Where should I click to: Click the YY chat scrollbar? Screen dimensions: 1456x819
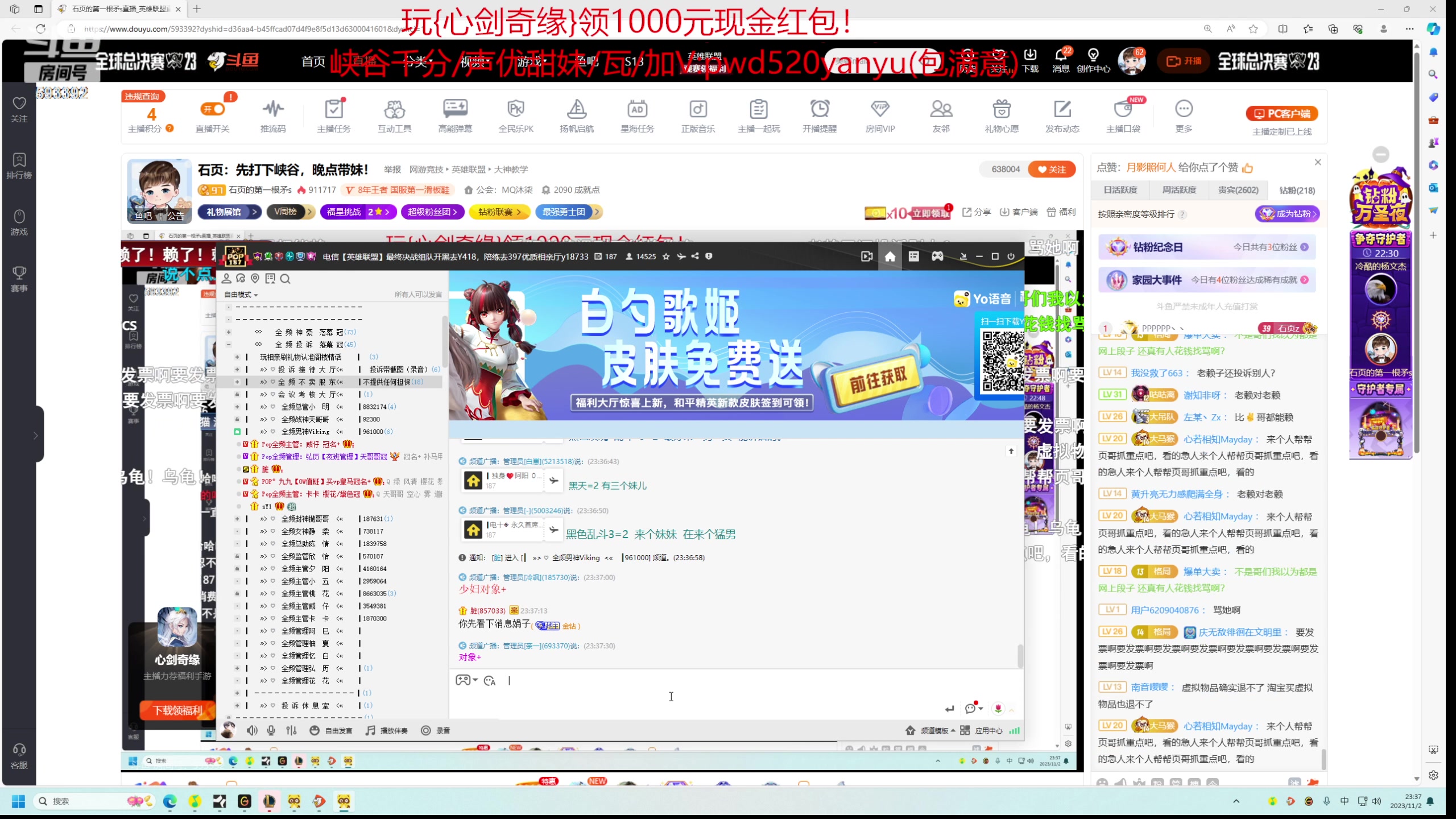[1020, 656]
